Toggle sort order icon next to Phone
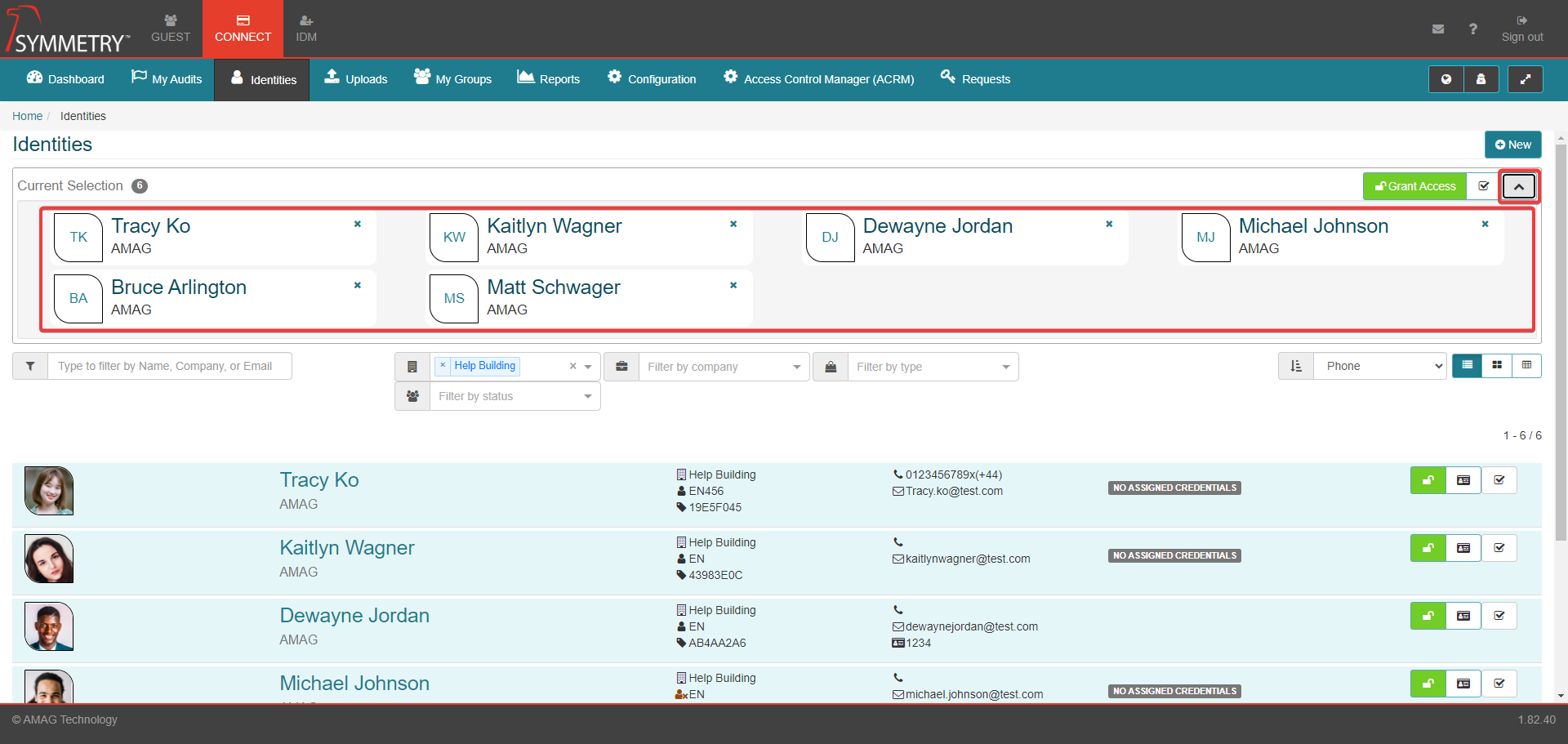 pos(1296,366)
